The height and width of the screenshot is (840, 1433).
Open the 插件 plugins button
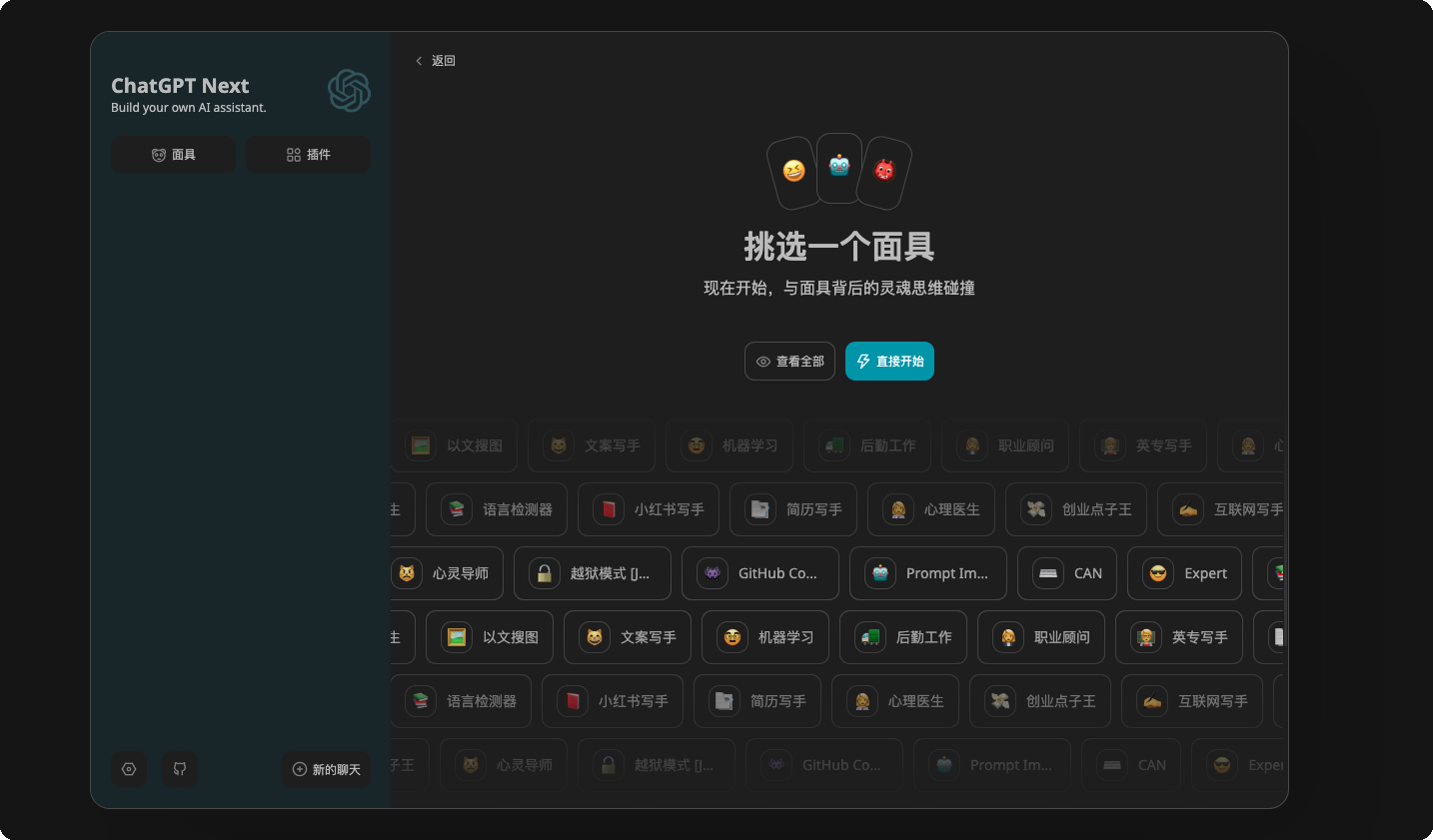tap(308, 155)
